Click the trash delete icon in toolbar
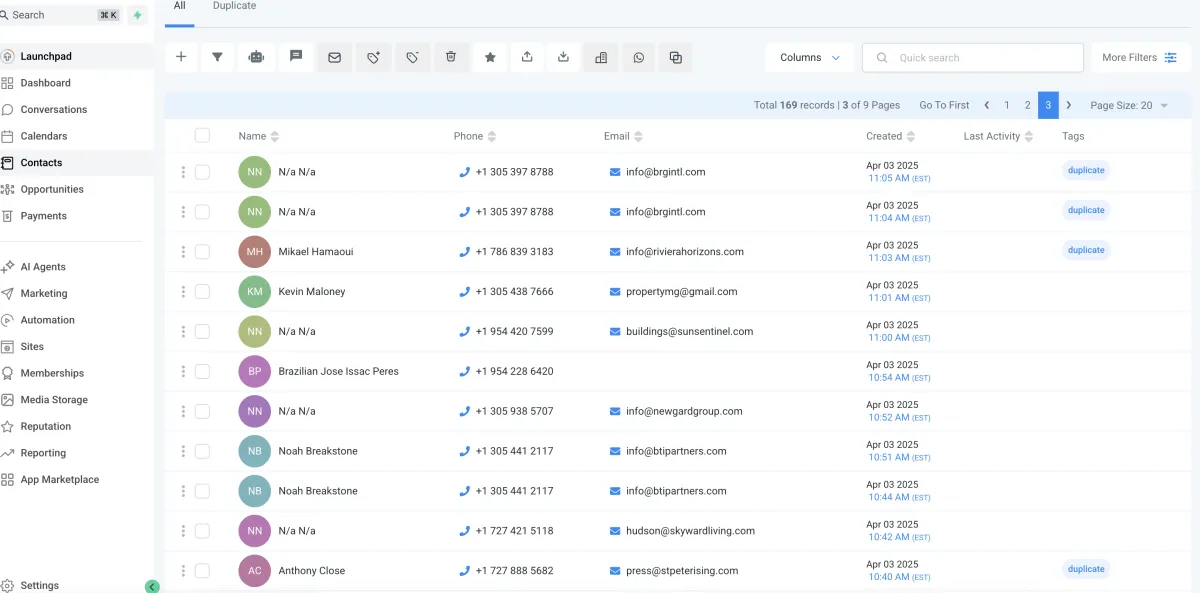 (x=451, y=57)
